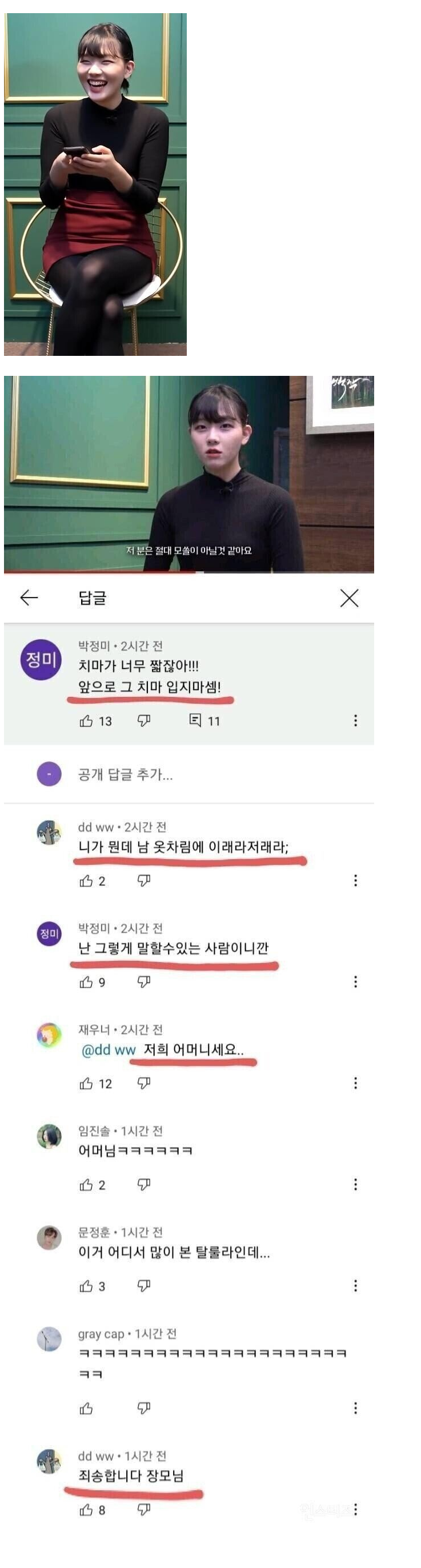Viewport: 421px width, 1568px height.
Task: Close the 답글 replies panel
Action: pos(349,597)
